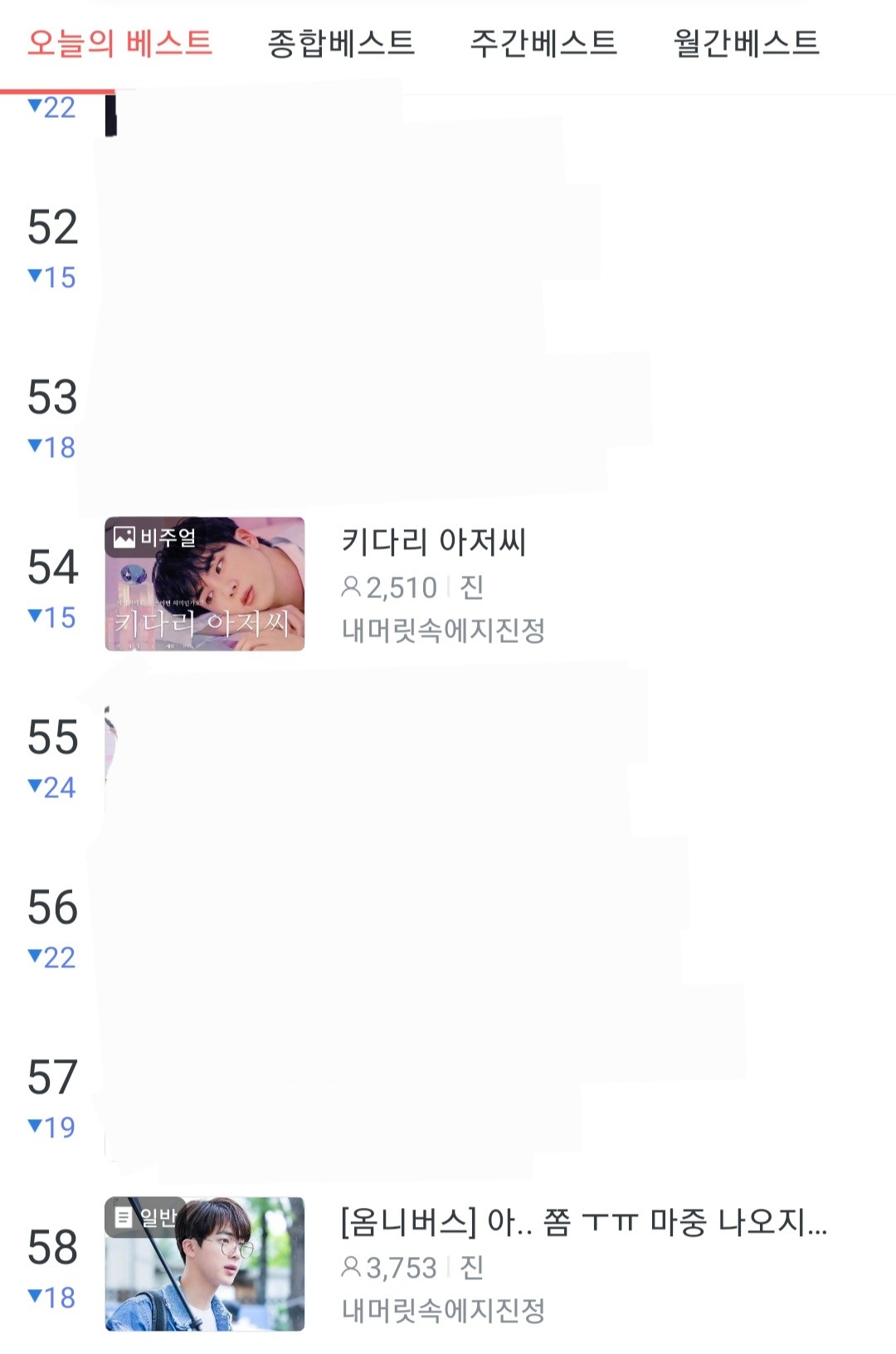Click the down arrow at rank 55
This screenshot has width=896, height=1354.
35,786
